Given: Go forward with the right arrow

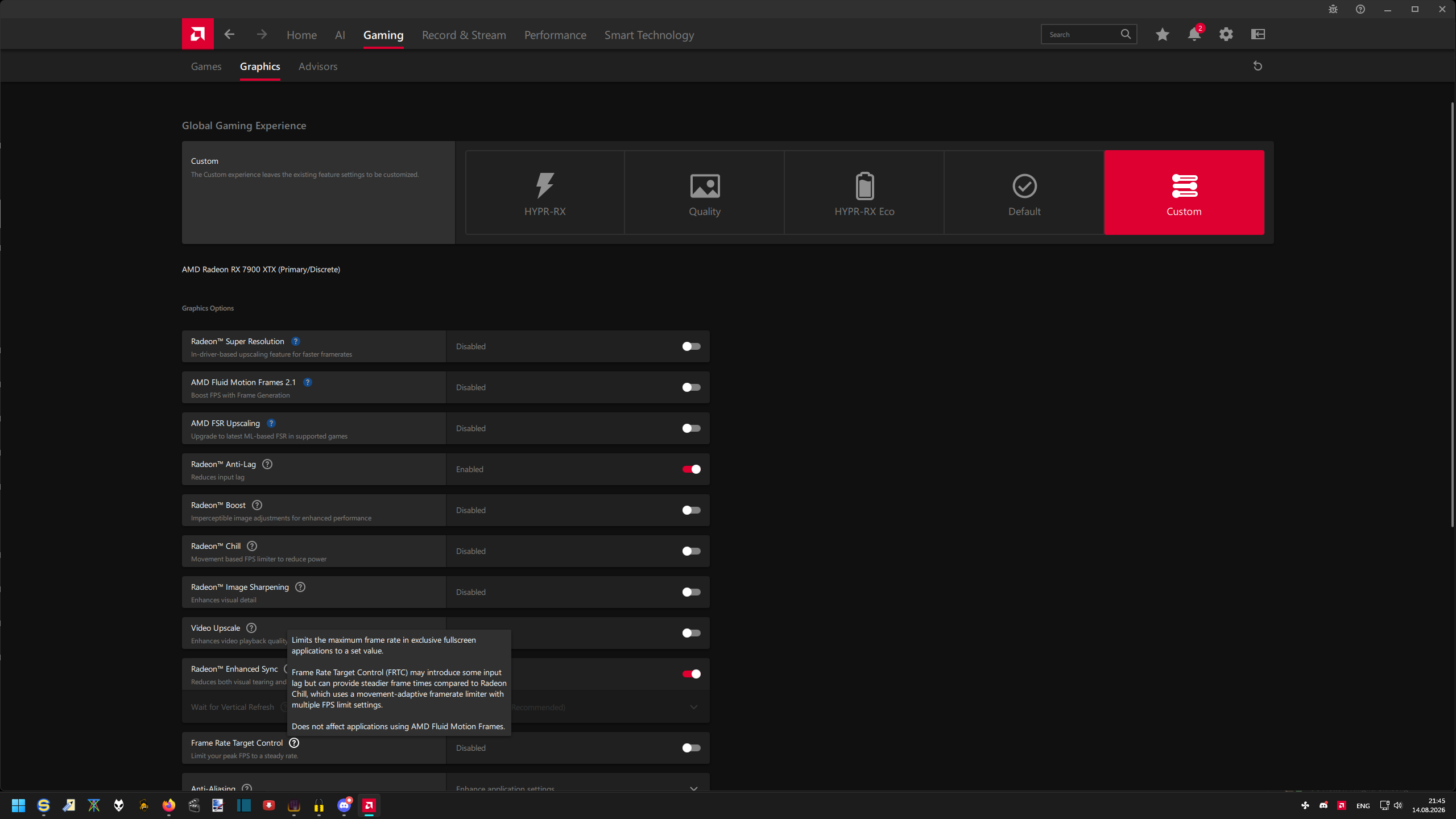Looking at the screenshot, I should pyautogui.click(x=262, y=34).
